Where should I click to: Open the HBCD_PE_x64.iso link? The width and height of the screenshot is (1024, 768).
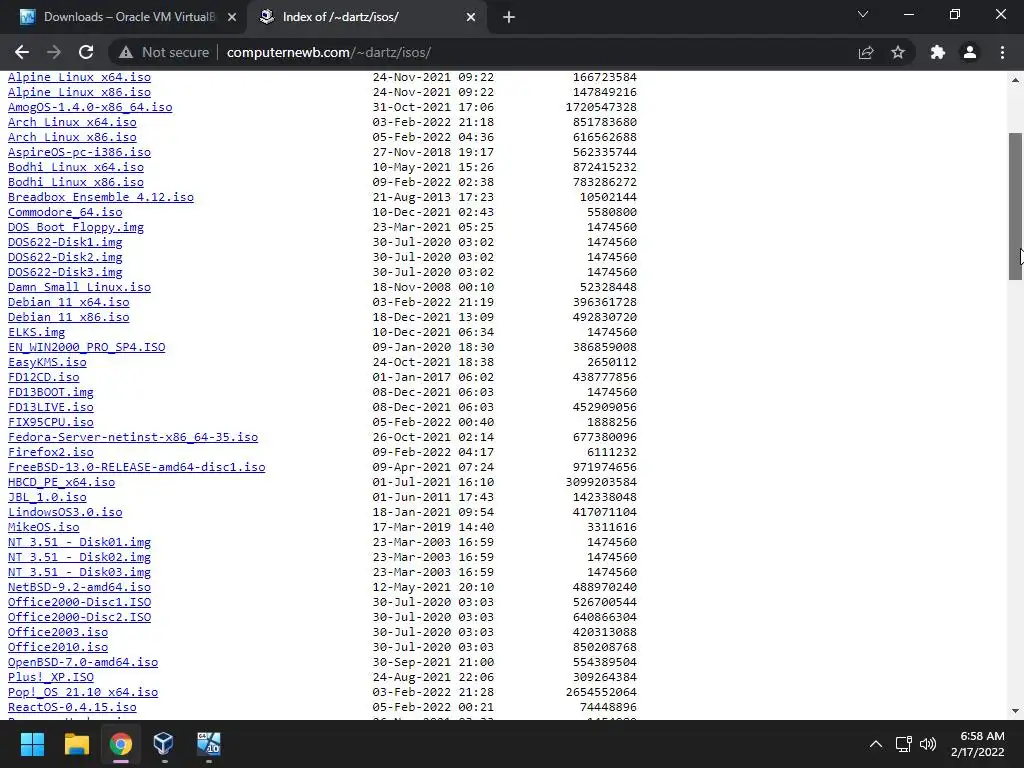point(61,483)
